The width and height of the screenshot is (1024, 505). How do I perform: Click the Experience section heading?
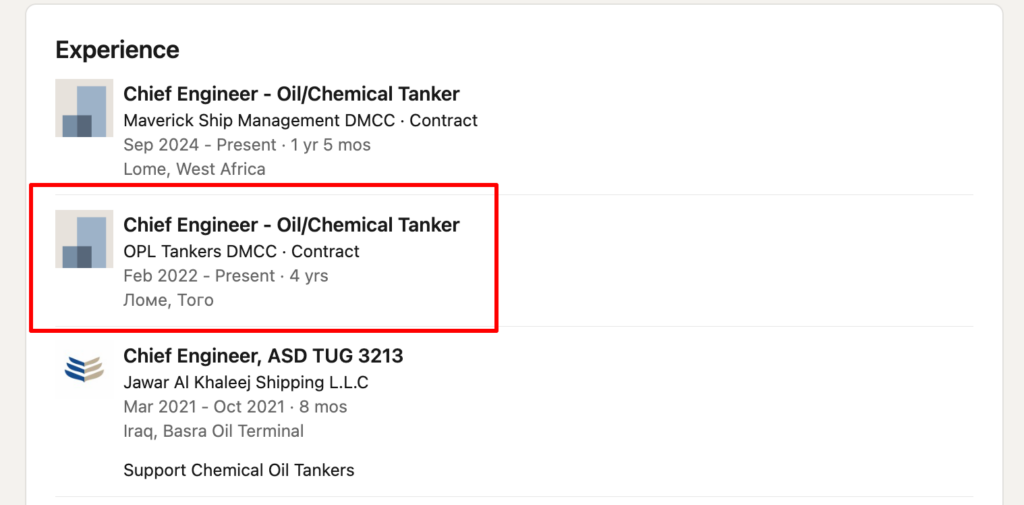pyautogui.click(x=117, y=50)
